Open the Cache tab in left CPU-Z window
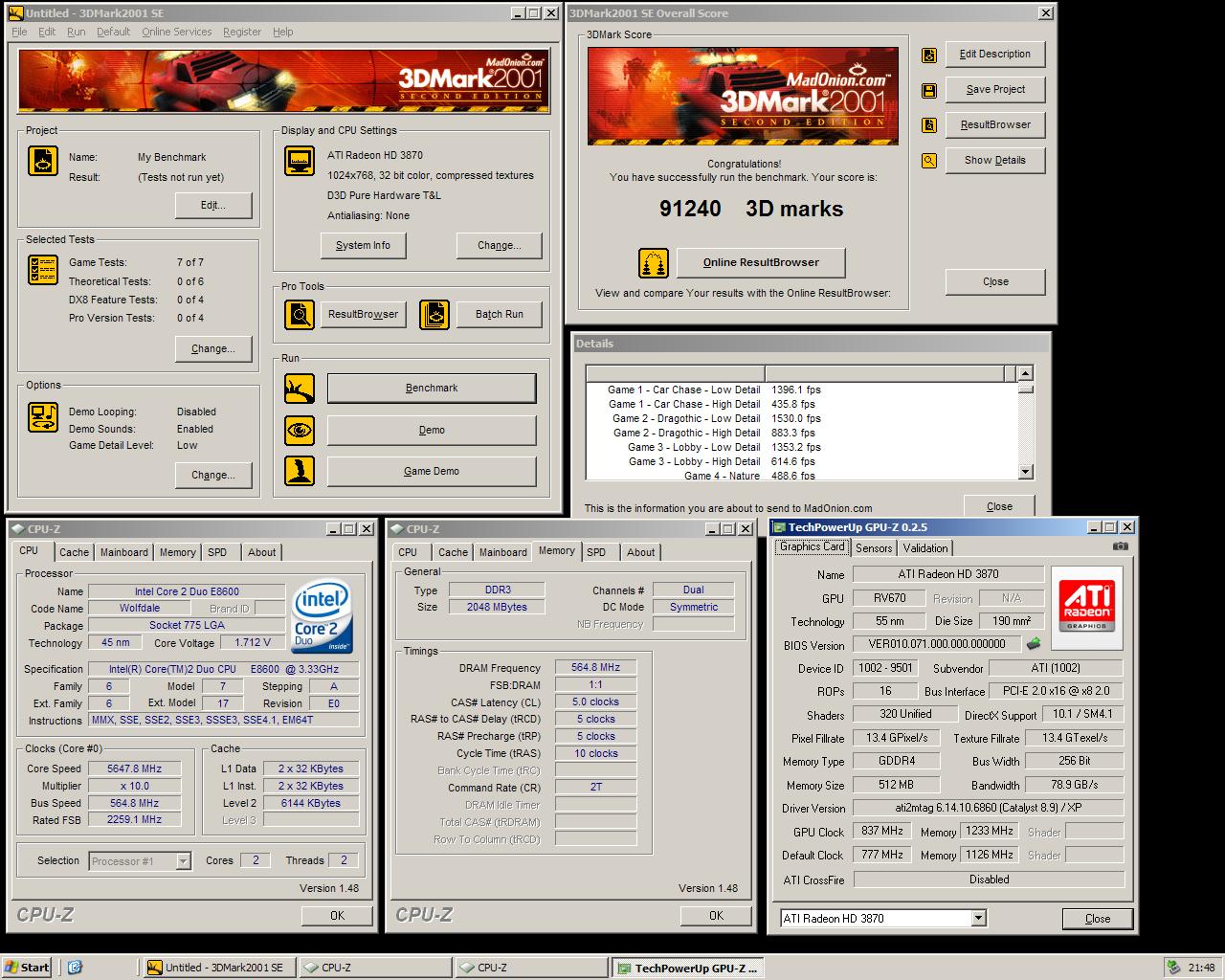The image size is (1225, 980). [74, 552]
